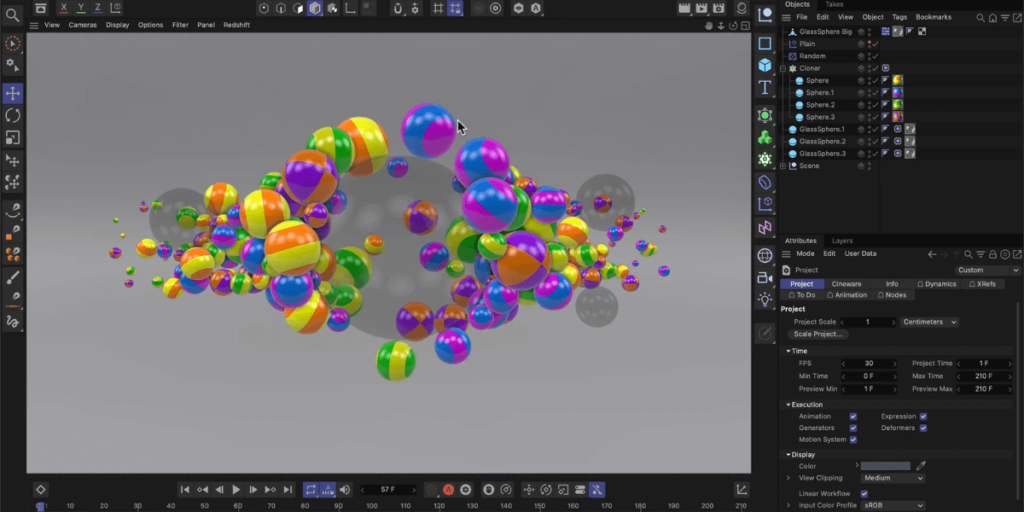Open the viewport Cameras menu

point(82,25)
